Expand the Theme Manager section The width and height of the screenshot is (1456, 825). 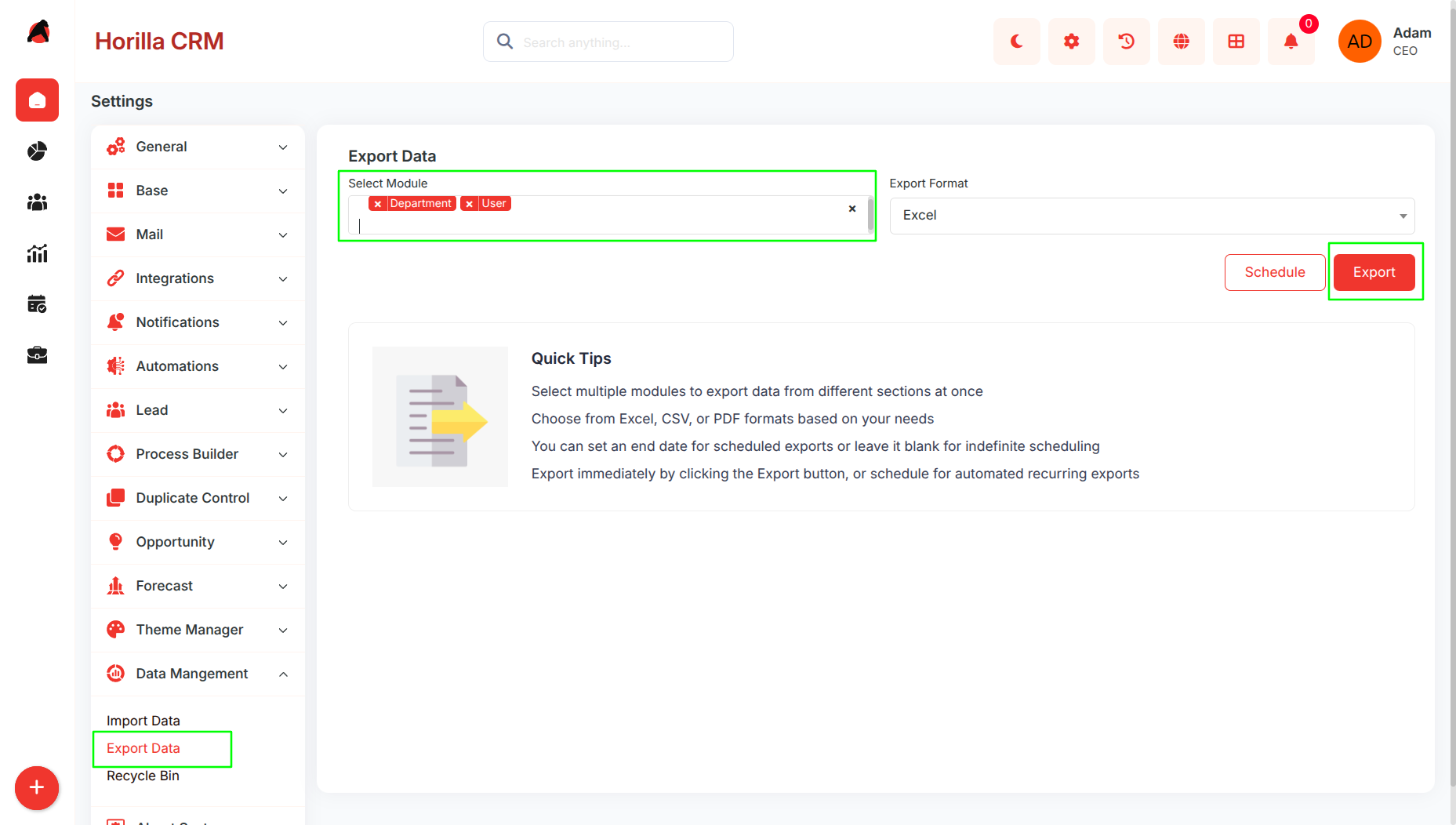[198, 630]
